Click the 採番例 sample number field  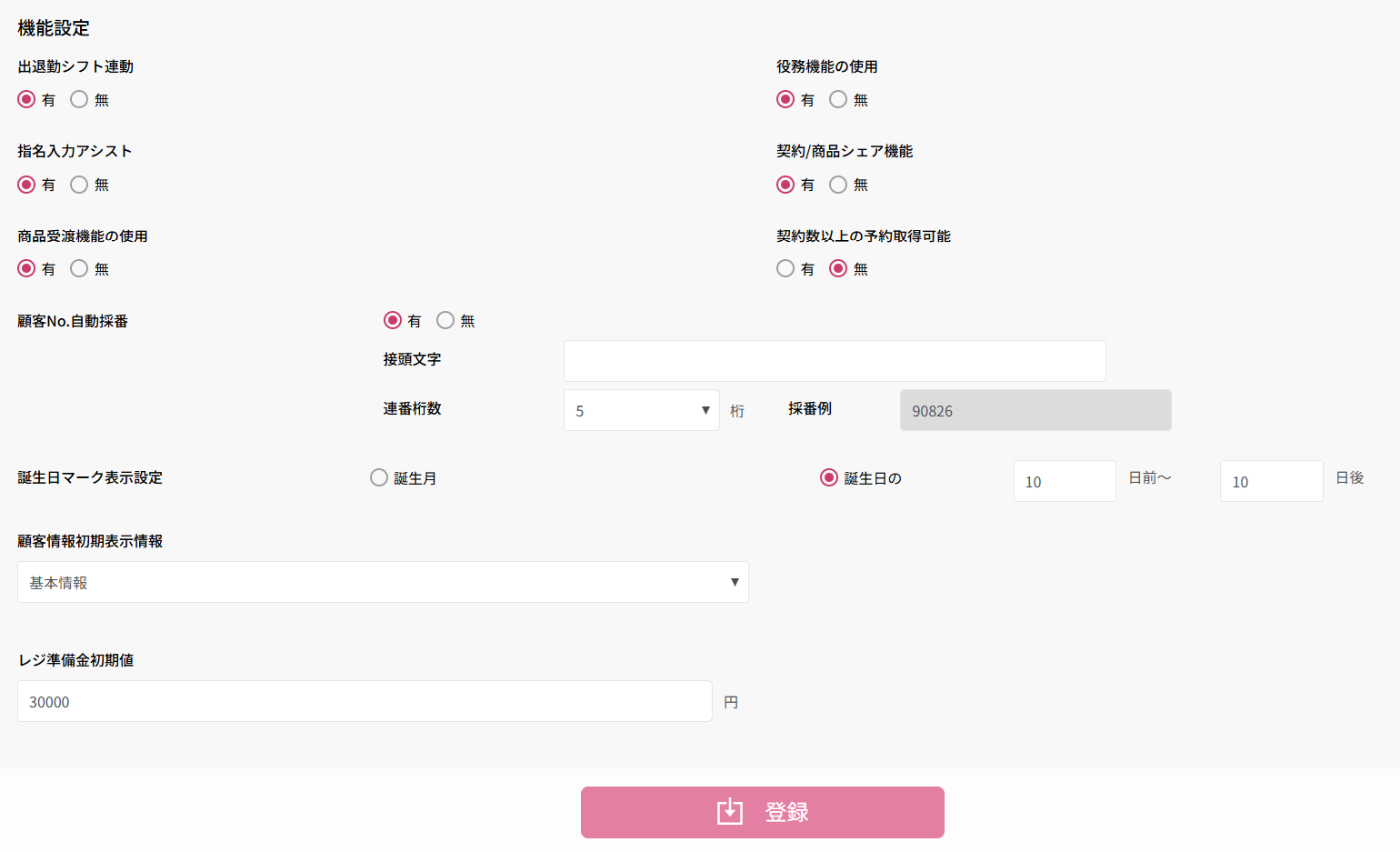pos(1035,410)
